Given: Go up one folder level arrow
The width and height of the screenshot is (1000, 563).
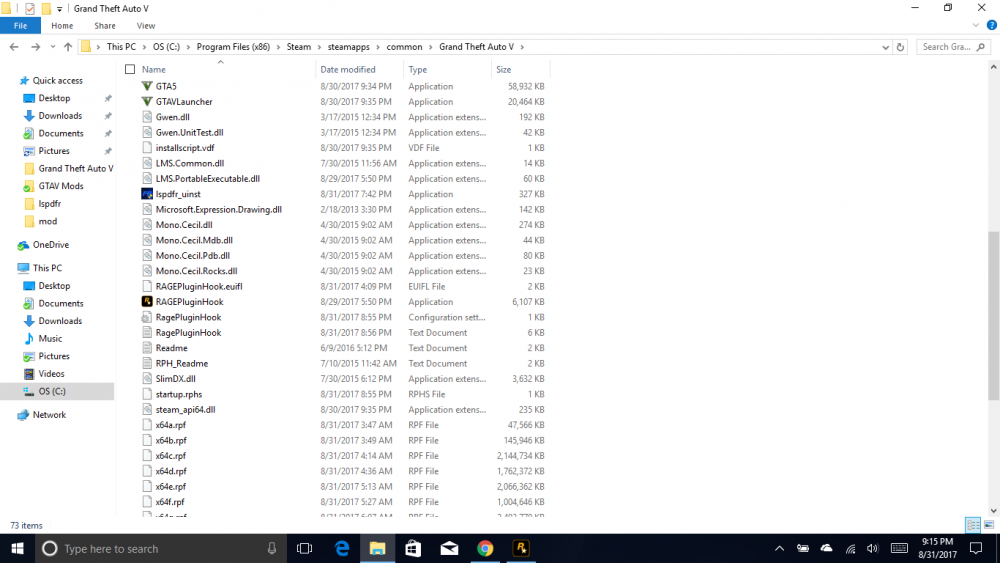Looking at the screenshot, I should click(68, 47).
